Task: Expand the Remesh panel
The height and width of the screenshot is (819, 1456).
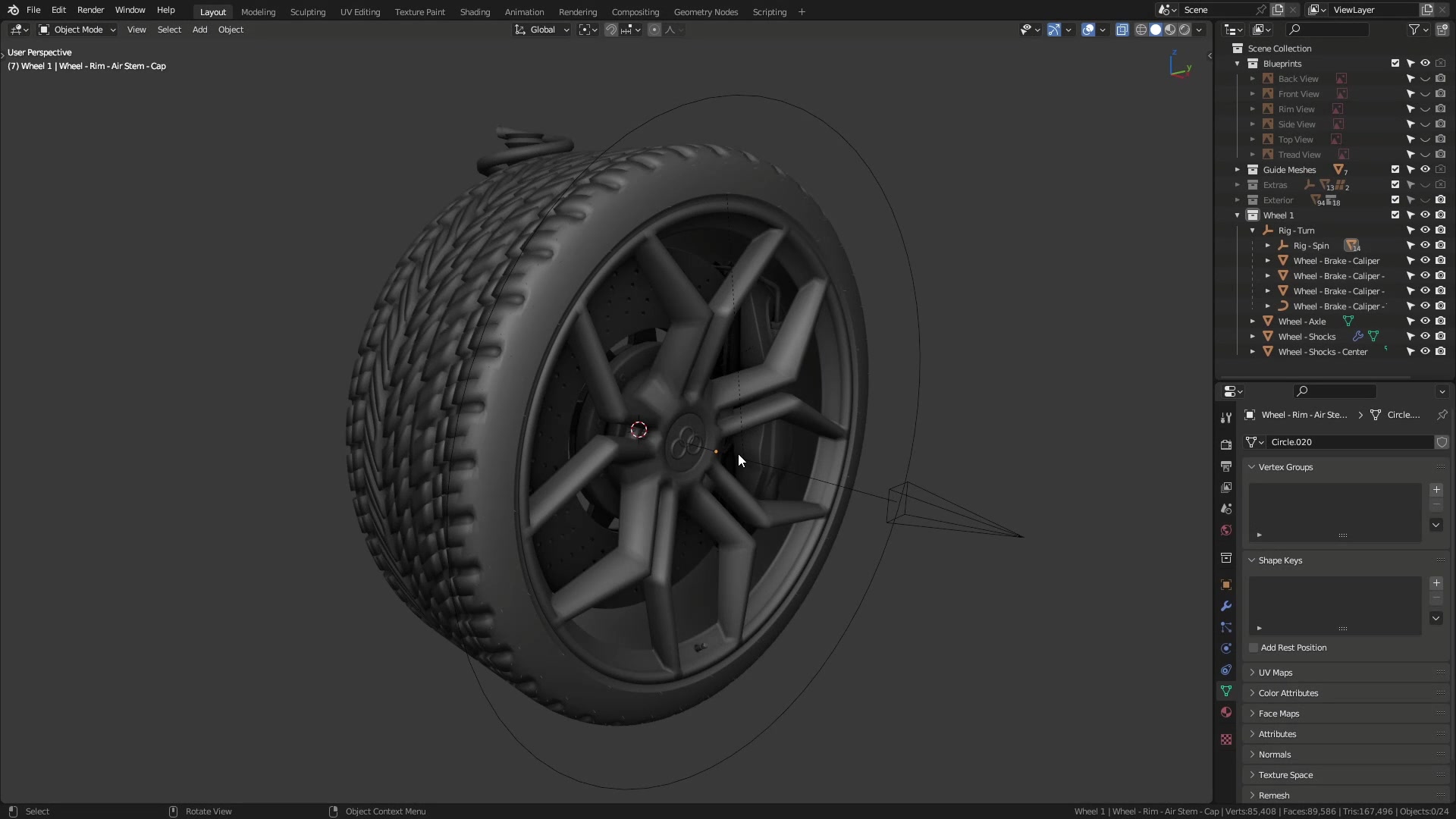Action: [x=1274, y=795]
